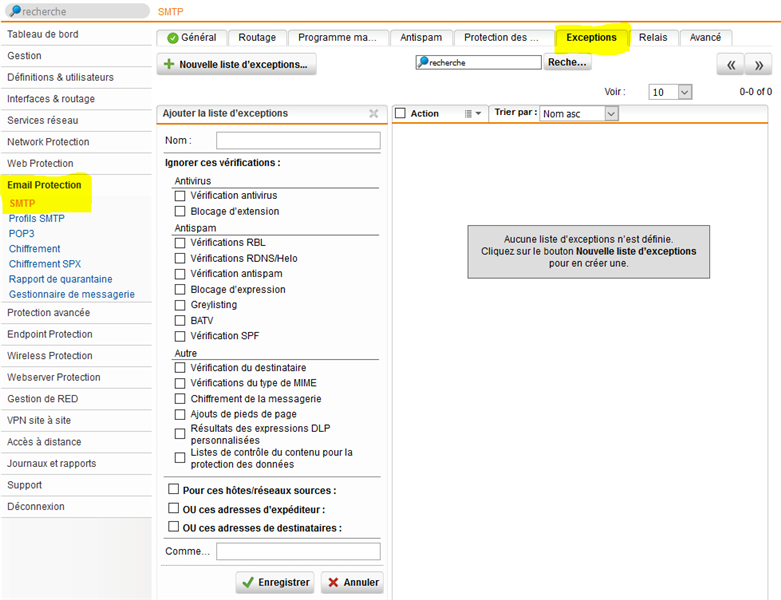Click the exceptions list search field
The image size is (781, 600).
pyautogui.click(x=479, y=62)
